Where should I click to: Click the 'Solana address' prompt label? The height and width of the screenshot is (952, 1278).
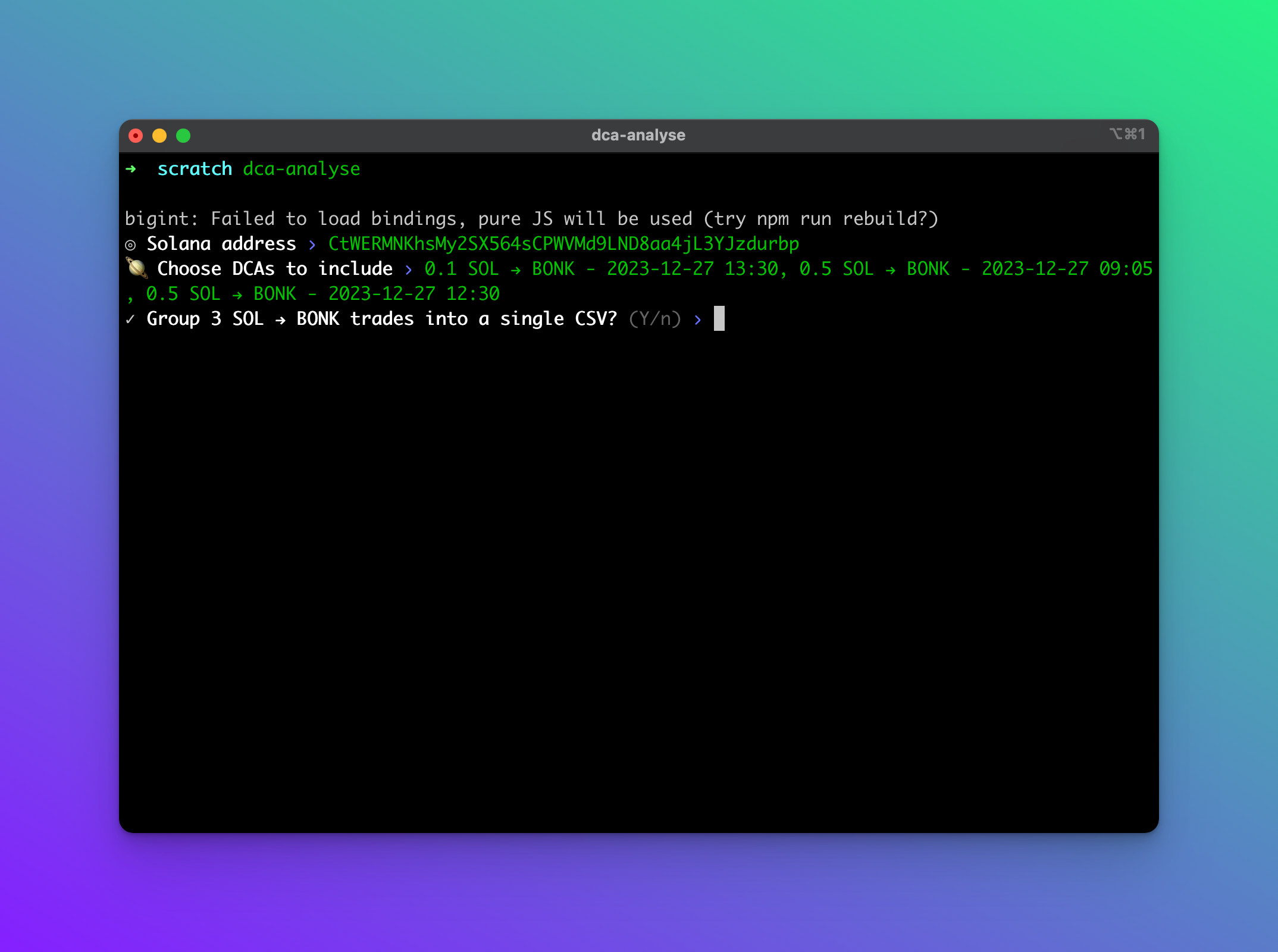coord(221,244)
